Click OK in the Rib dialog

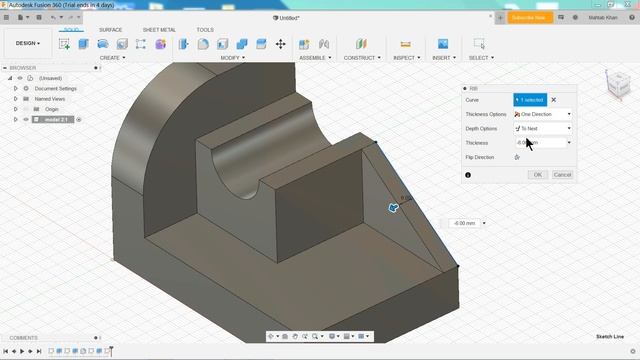click(x=538, y=175)
